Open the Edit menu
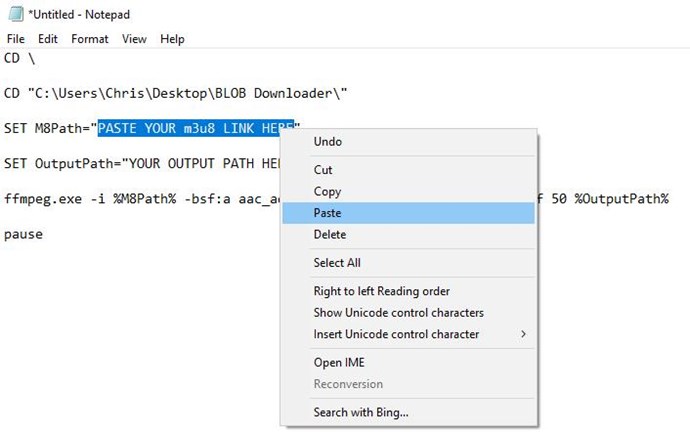Image resolution: width=690 pixels, height=434 pixels. point(47,39)
